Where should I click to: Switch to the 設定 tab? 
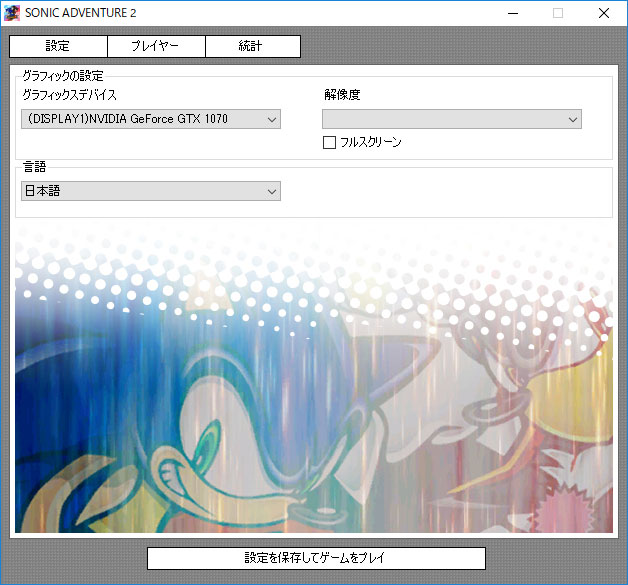pyautogui.click(x=58, y=46)
